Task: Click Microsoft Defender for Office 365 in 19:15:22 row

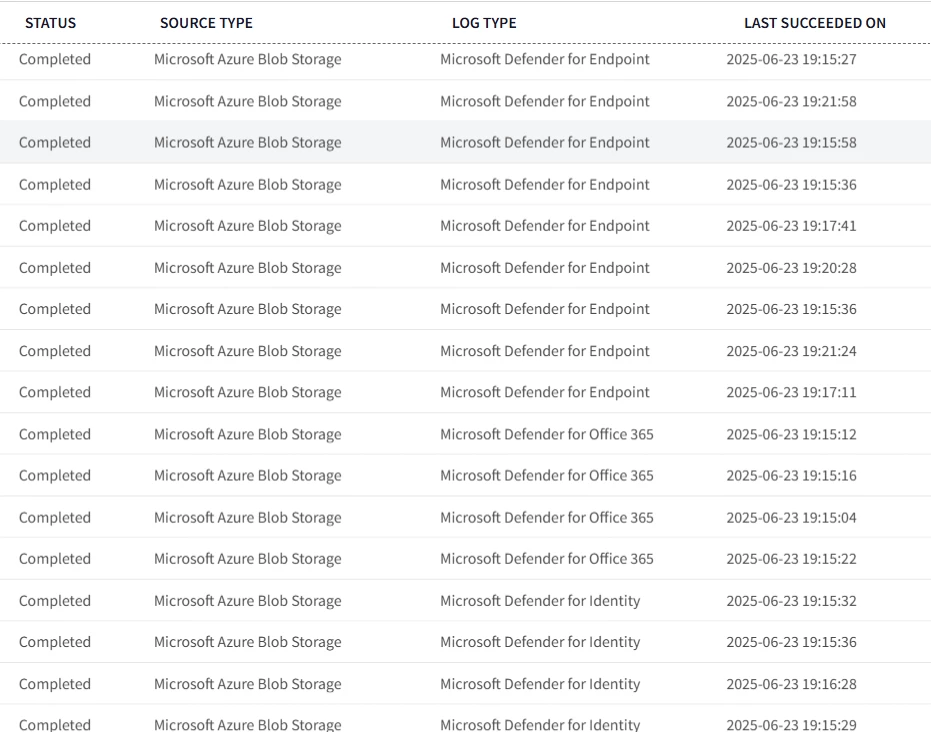Action: click(x=546, y=559)
